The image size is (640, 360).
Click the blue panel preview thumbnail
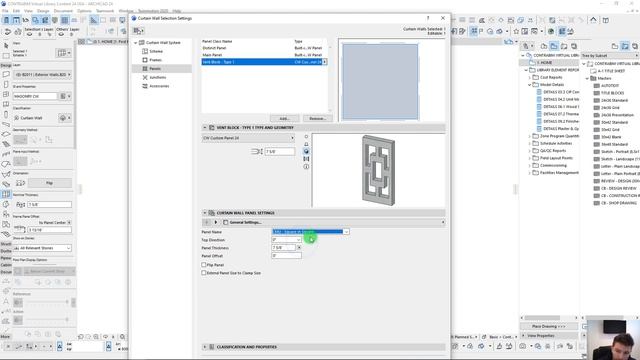click(x=380, y=82)
